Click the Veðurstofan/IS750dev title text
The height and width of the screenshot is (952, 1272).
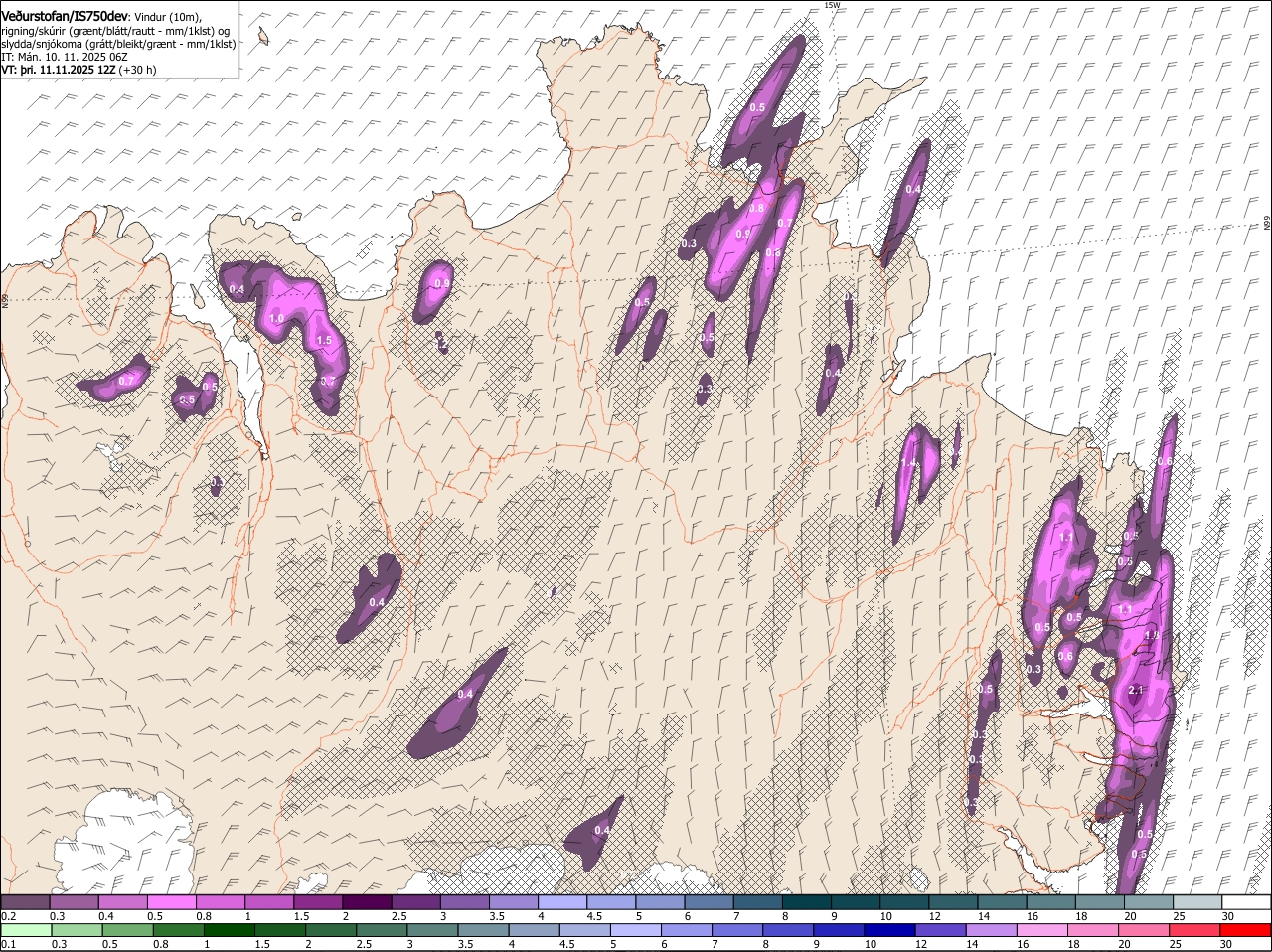65,16
